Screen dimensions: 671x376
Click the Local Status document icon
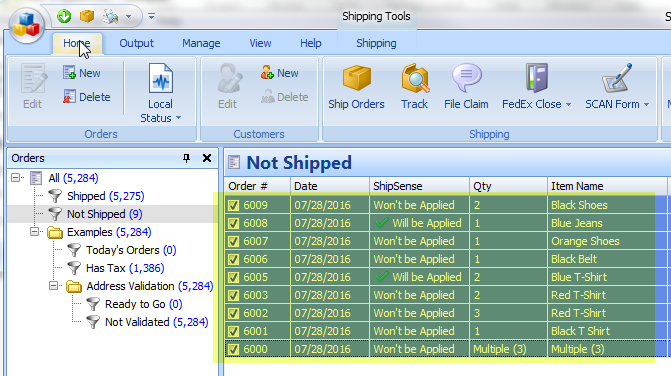[x=161, y=78]
